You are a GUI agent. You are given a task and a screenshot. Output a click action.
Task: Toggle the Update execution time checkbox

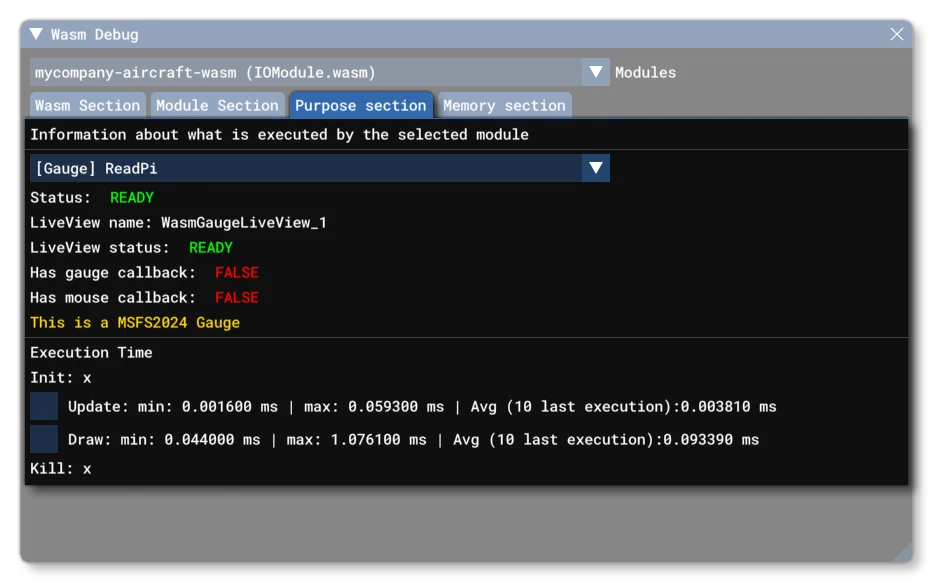click(x=44, y=406)
